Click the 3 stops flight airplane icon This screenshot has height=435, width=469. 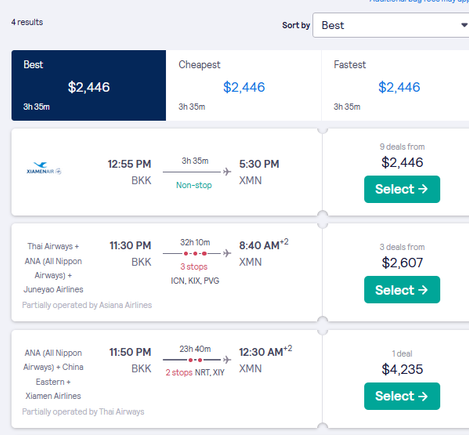pos(227,253)
